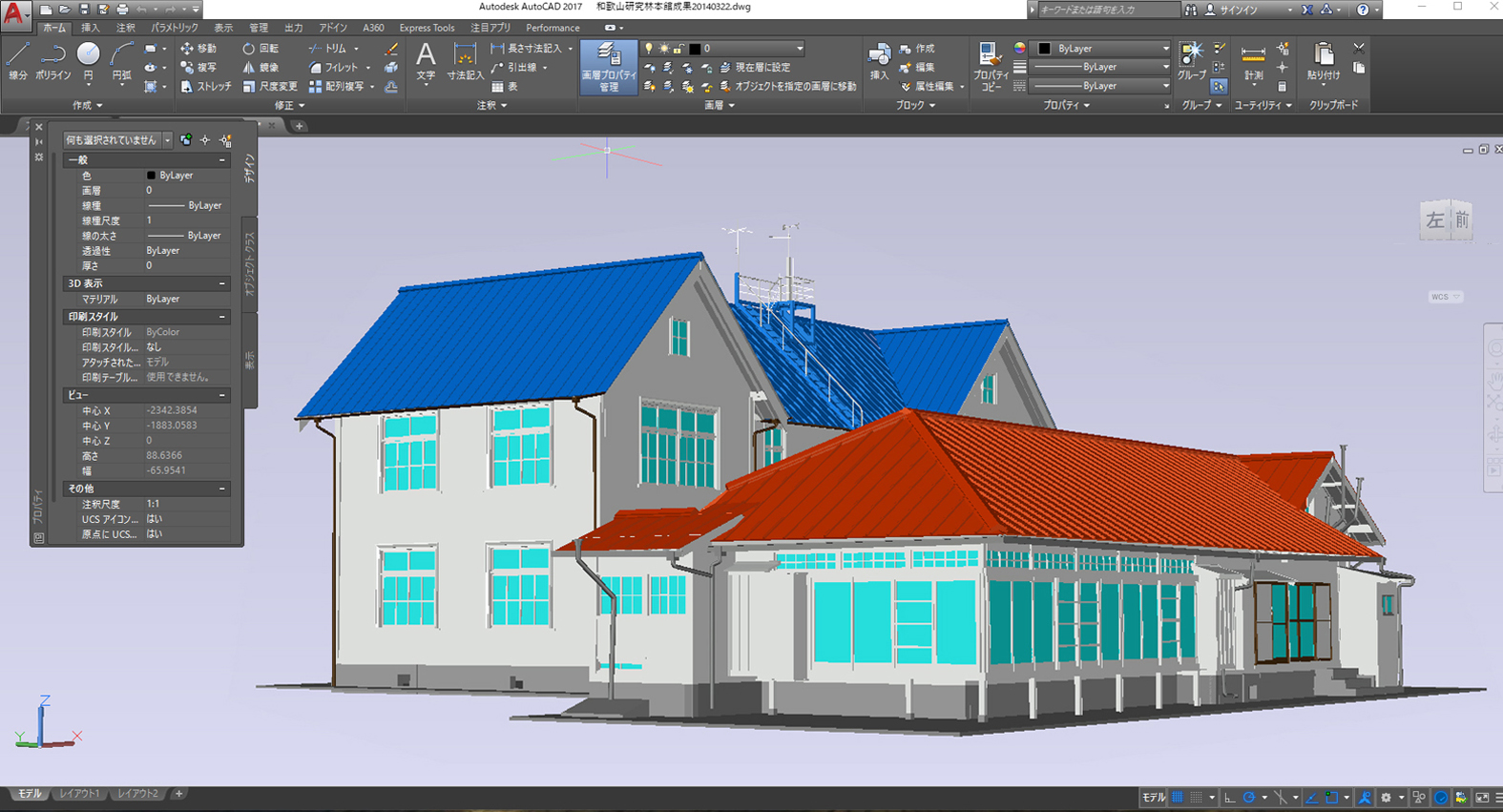Open the レイアウト1 layout tab
Viewport: 1503px width, 812px height.
pos(79,794)
